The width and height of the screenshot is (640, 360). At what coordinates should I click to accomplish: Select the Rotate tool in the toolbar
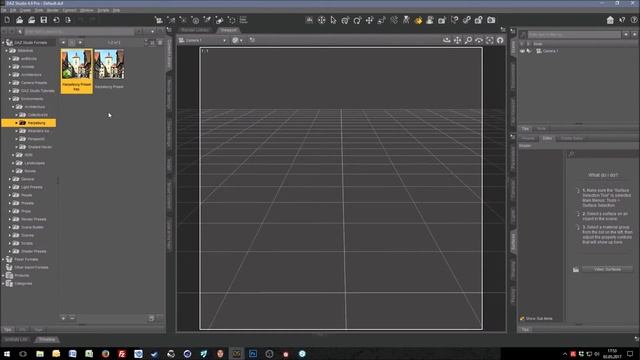coord(357,20)
